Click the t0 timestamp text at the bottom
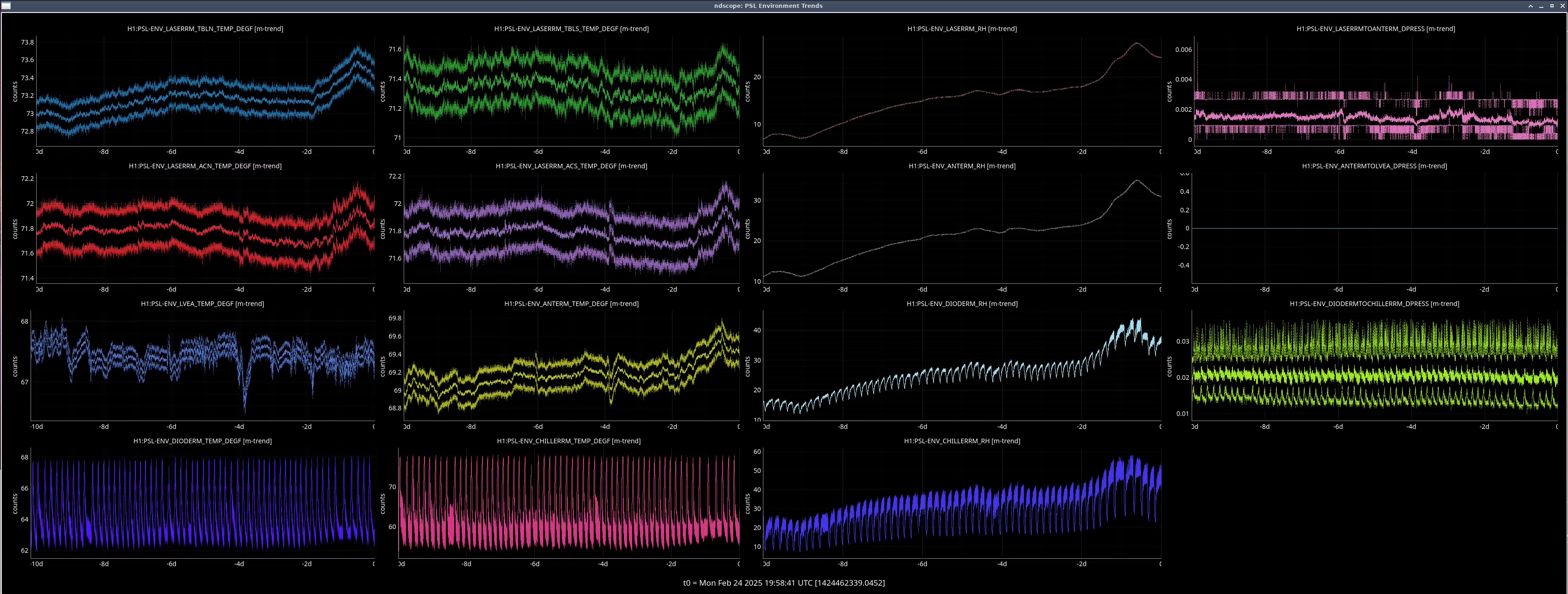Screen dimensions: 1568x594 [x=784, y=582]
